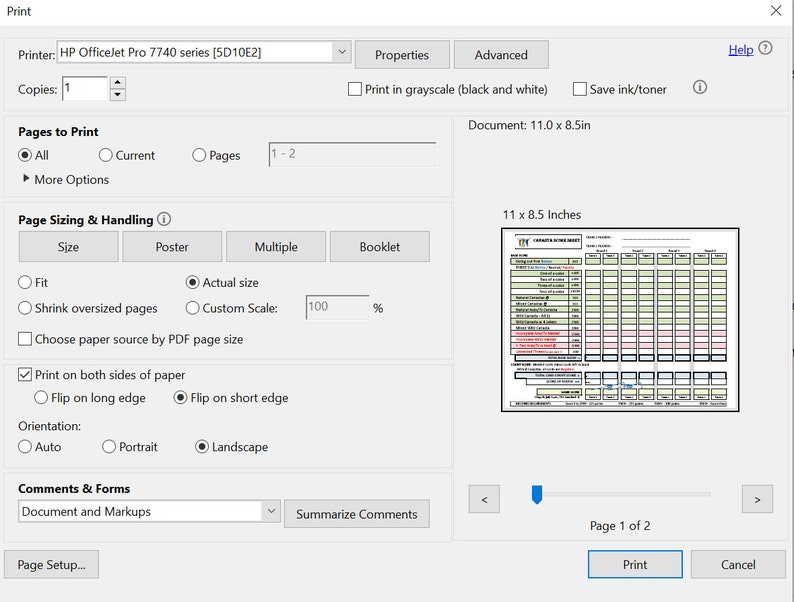Viewport: 794px width, 602px height.
Task: Switch to the Booklet tab
Action: click(380, 247)
